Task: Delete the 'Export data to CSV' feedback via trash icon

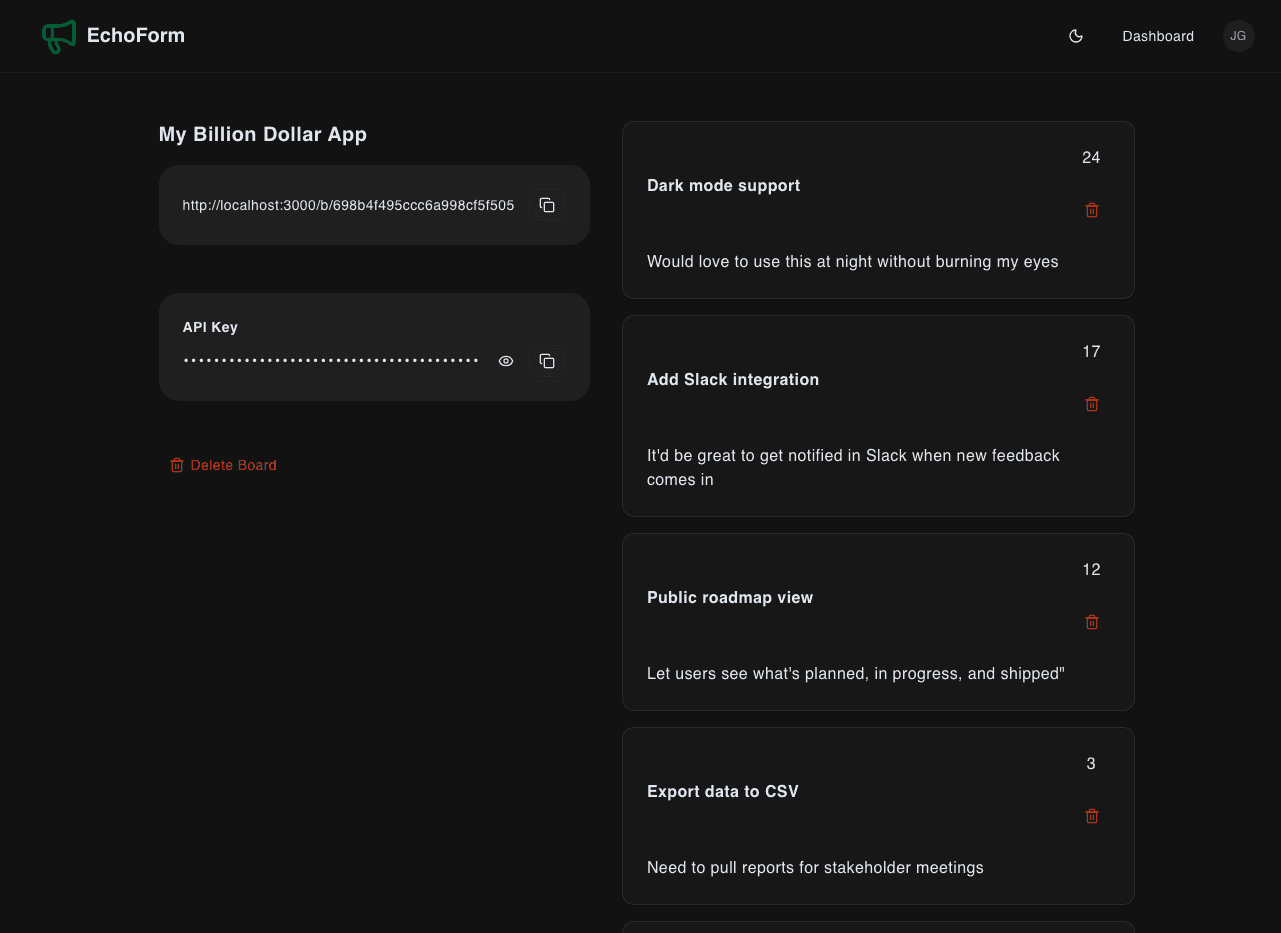Action: (1091, 816)
